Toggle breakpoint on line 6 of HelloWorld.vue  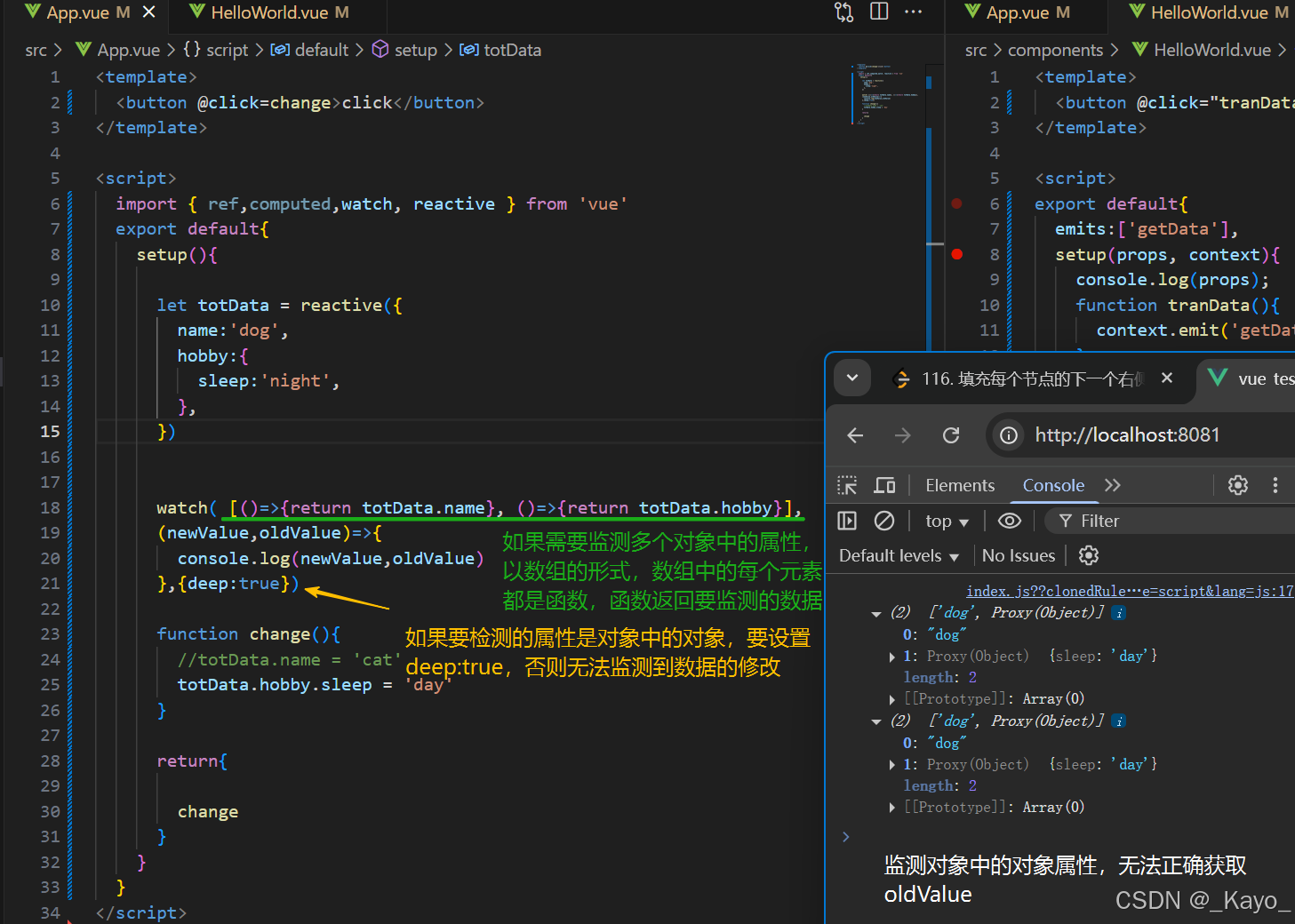pos(957,203)
